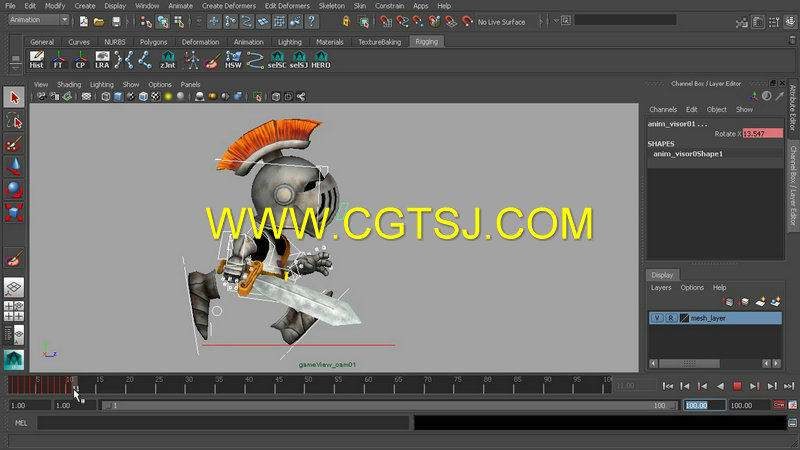Toggle the panel grid display icon
The image size is (800, 450).
[86, 96]
